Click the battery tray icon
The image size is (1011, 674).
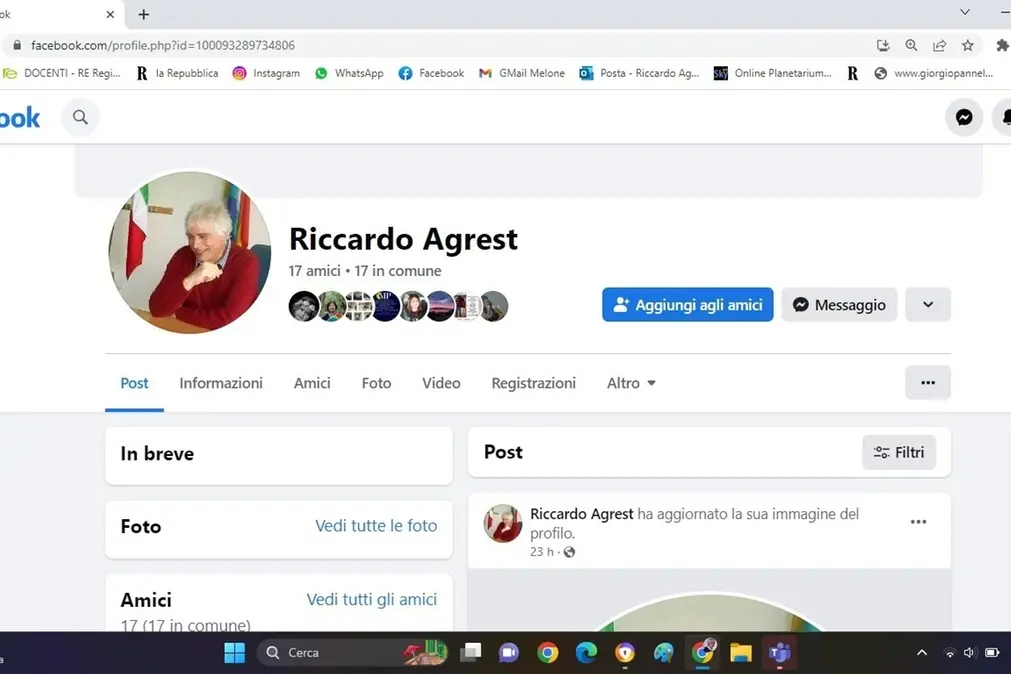(992, 653)
